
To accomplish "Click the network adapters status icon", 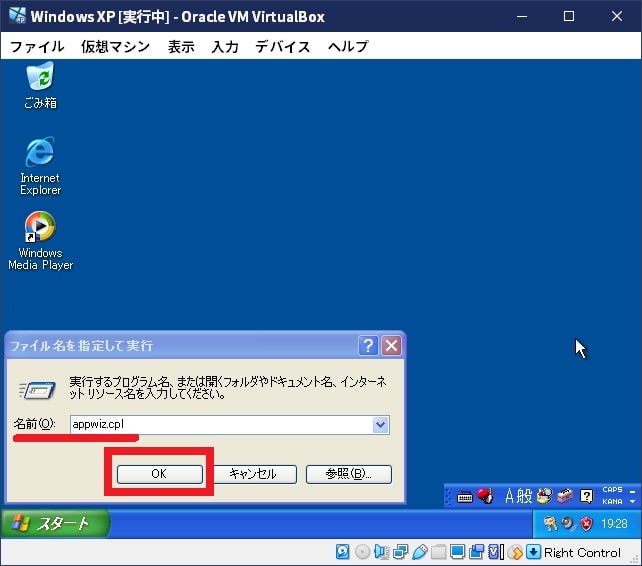I will click(400, 552).
